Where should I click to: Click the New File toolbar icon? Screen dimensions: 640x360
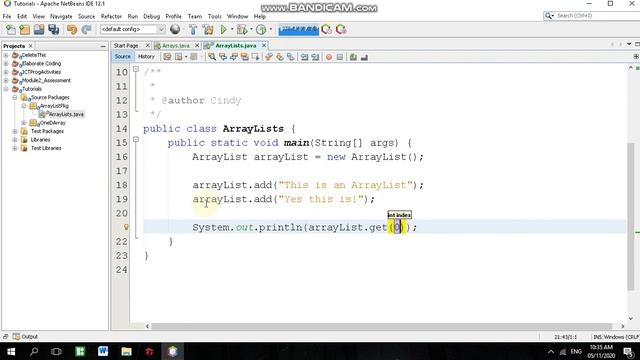[x=11, y=29]
